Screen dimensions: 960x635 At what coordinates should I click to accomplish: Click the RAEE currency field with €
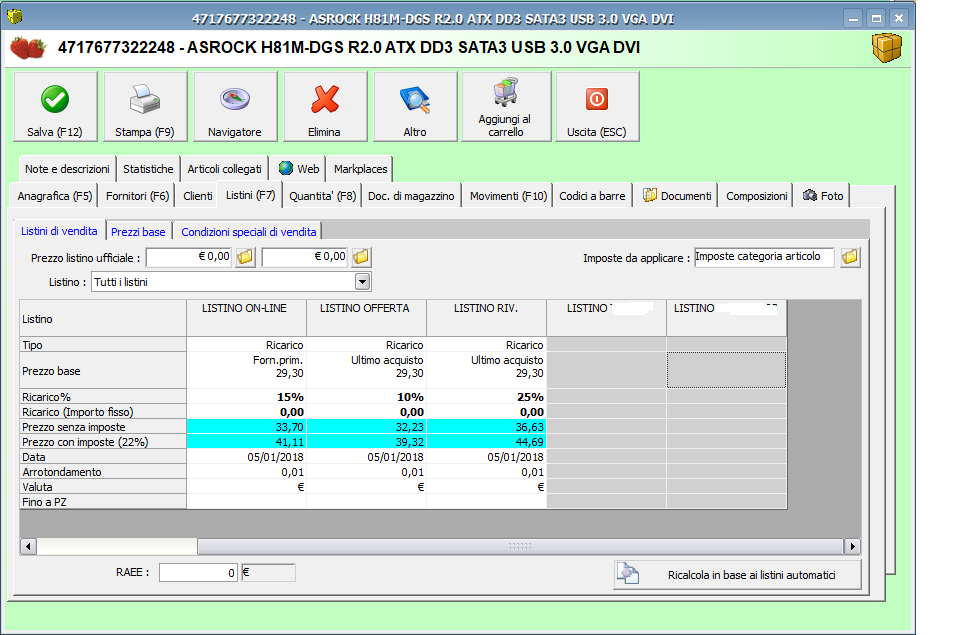coord(268,573)
